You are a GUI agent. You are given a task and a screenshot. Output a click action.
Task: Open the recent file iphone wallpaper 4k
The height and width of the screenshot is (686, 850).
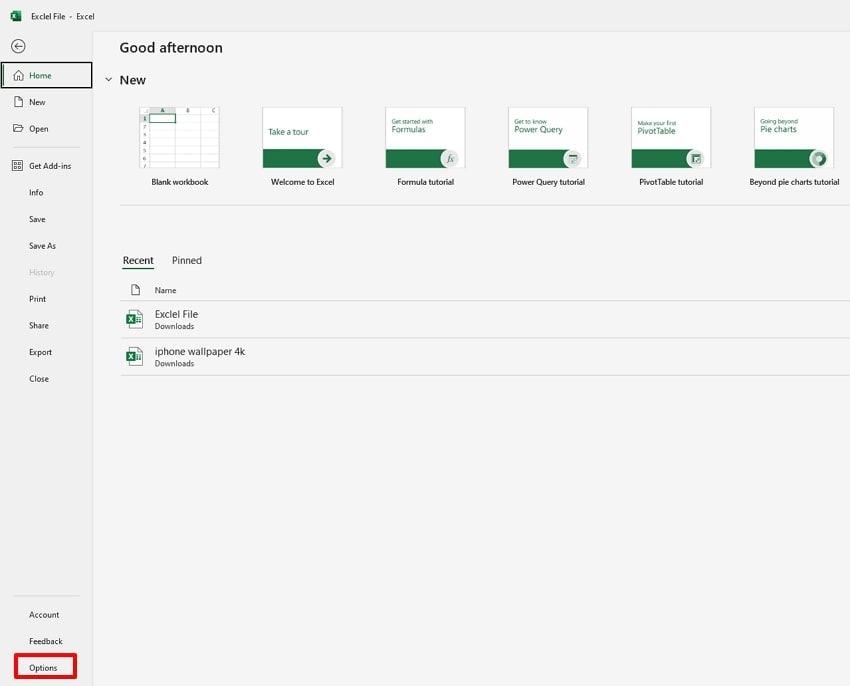tap(485, 357)
